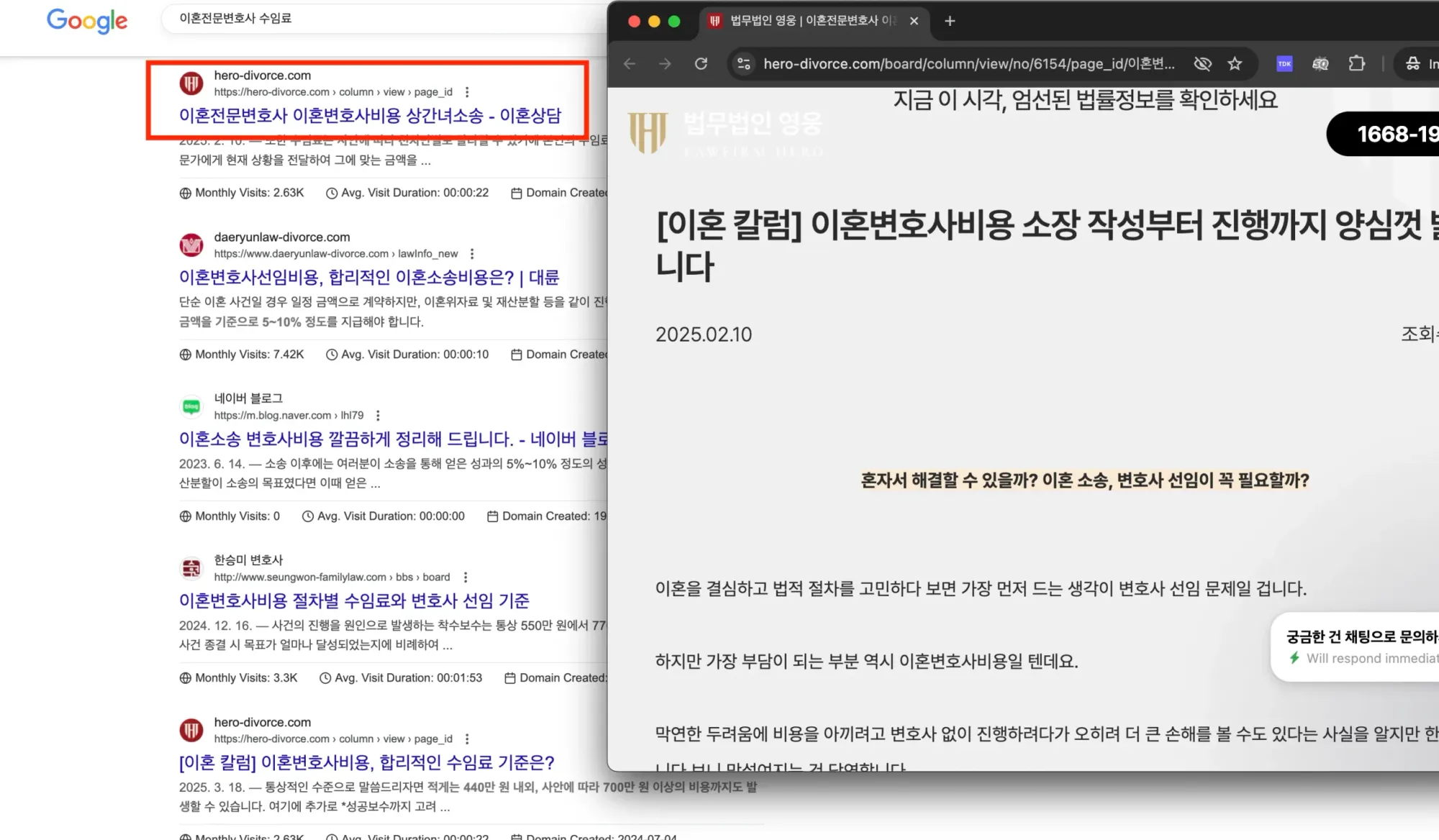Reload the hero-divorce.com page
This screenshot has width=1439, height=840.
click(701, 63)
